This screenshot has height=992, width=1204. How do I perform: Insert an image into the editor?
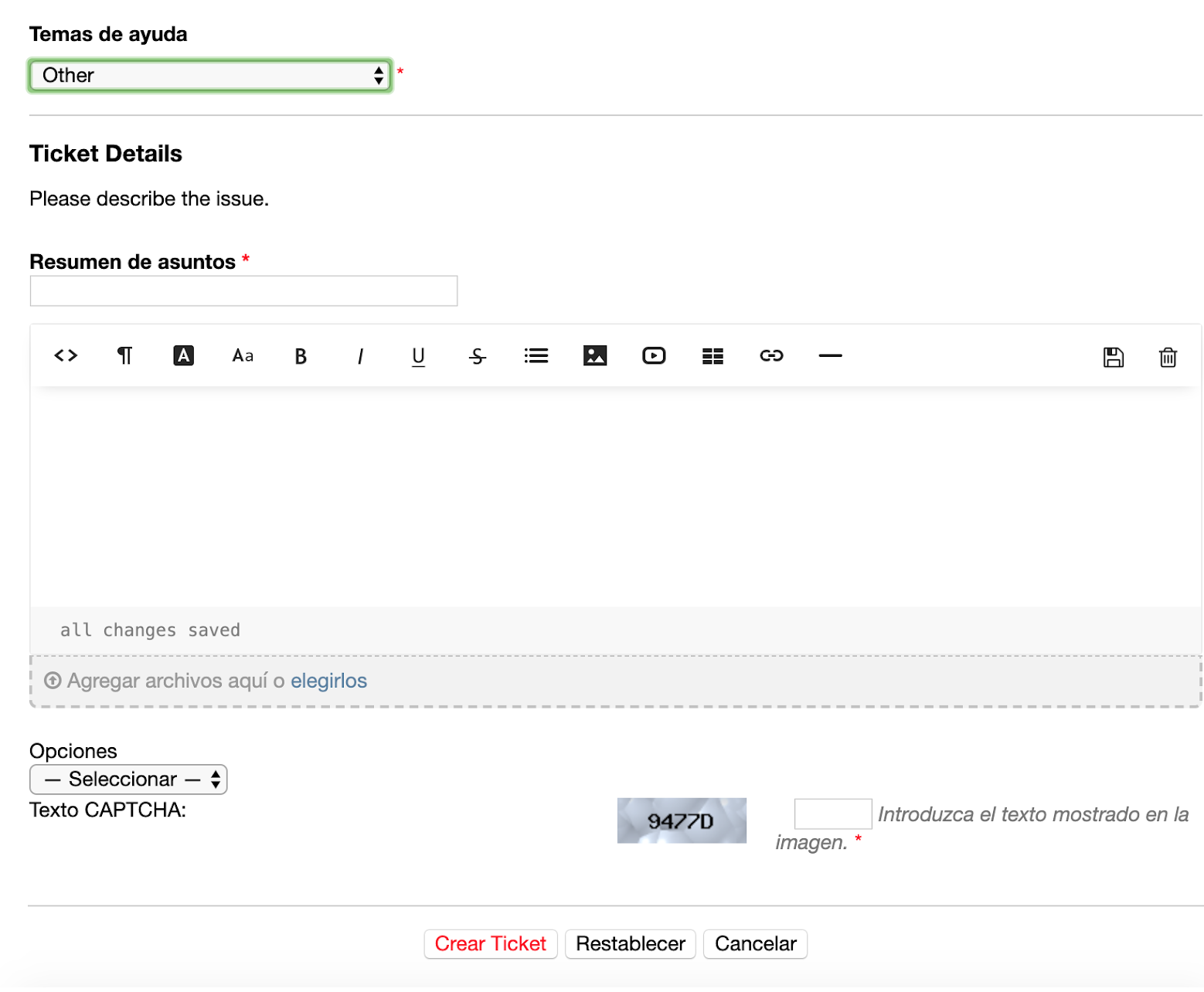(x=594, y=355)
